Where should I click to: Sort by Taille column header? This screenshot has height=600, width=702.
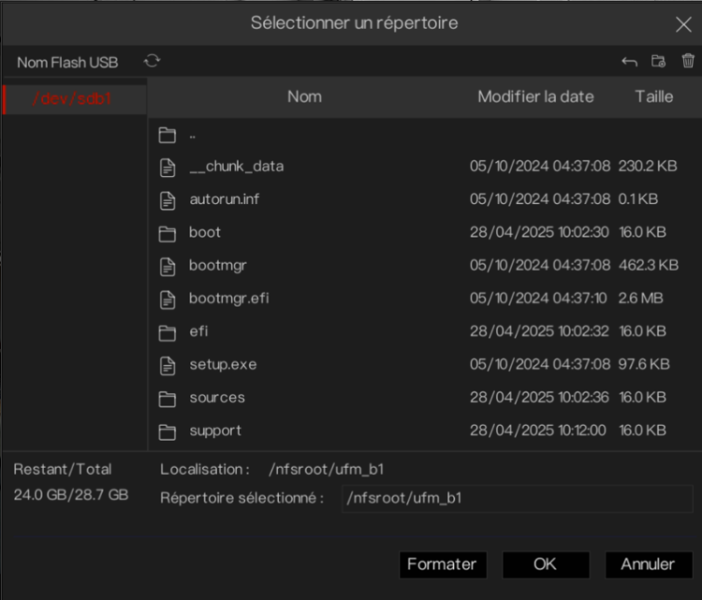pos(654,97)
